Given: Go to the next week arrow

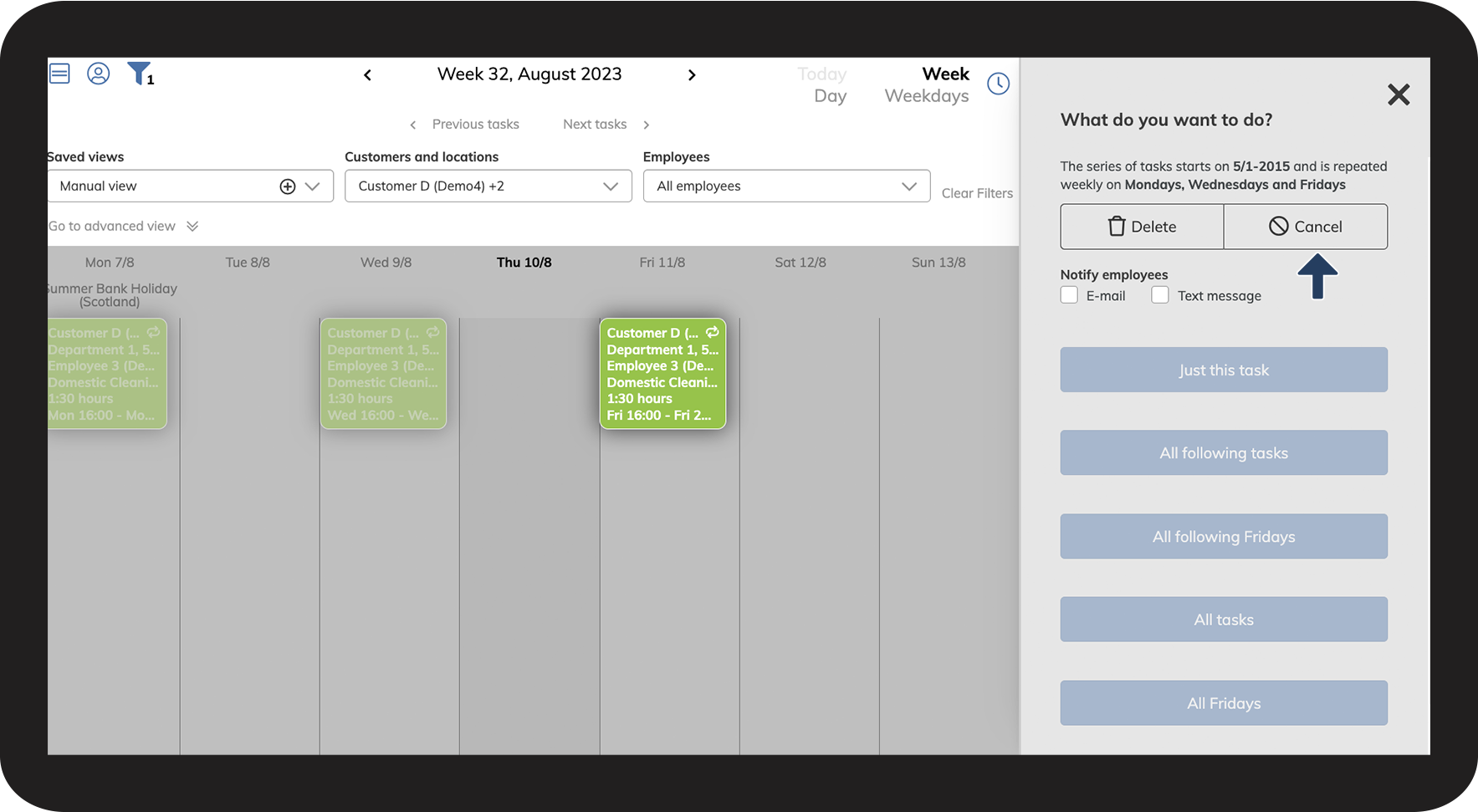Looking at the screenshot, I should (692, 75).
